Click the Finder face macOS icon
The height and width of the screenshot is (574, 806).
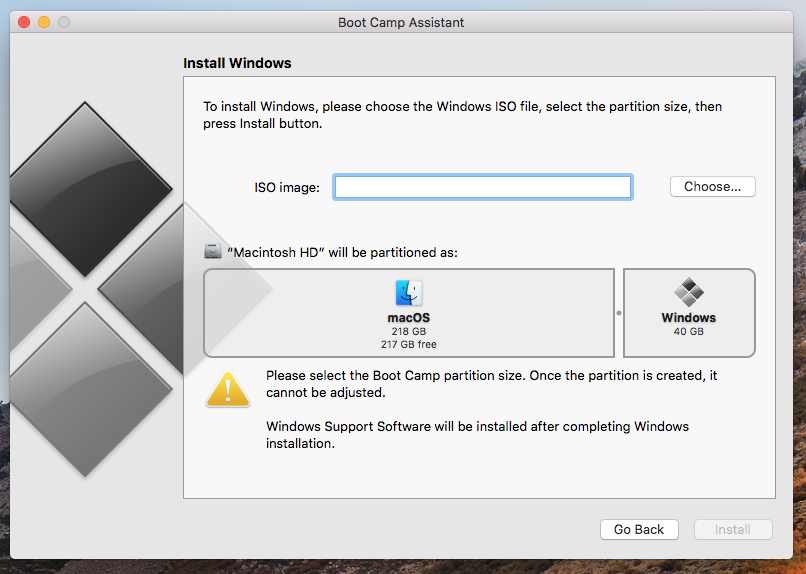409,293
